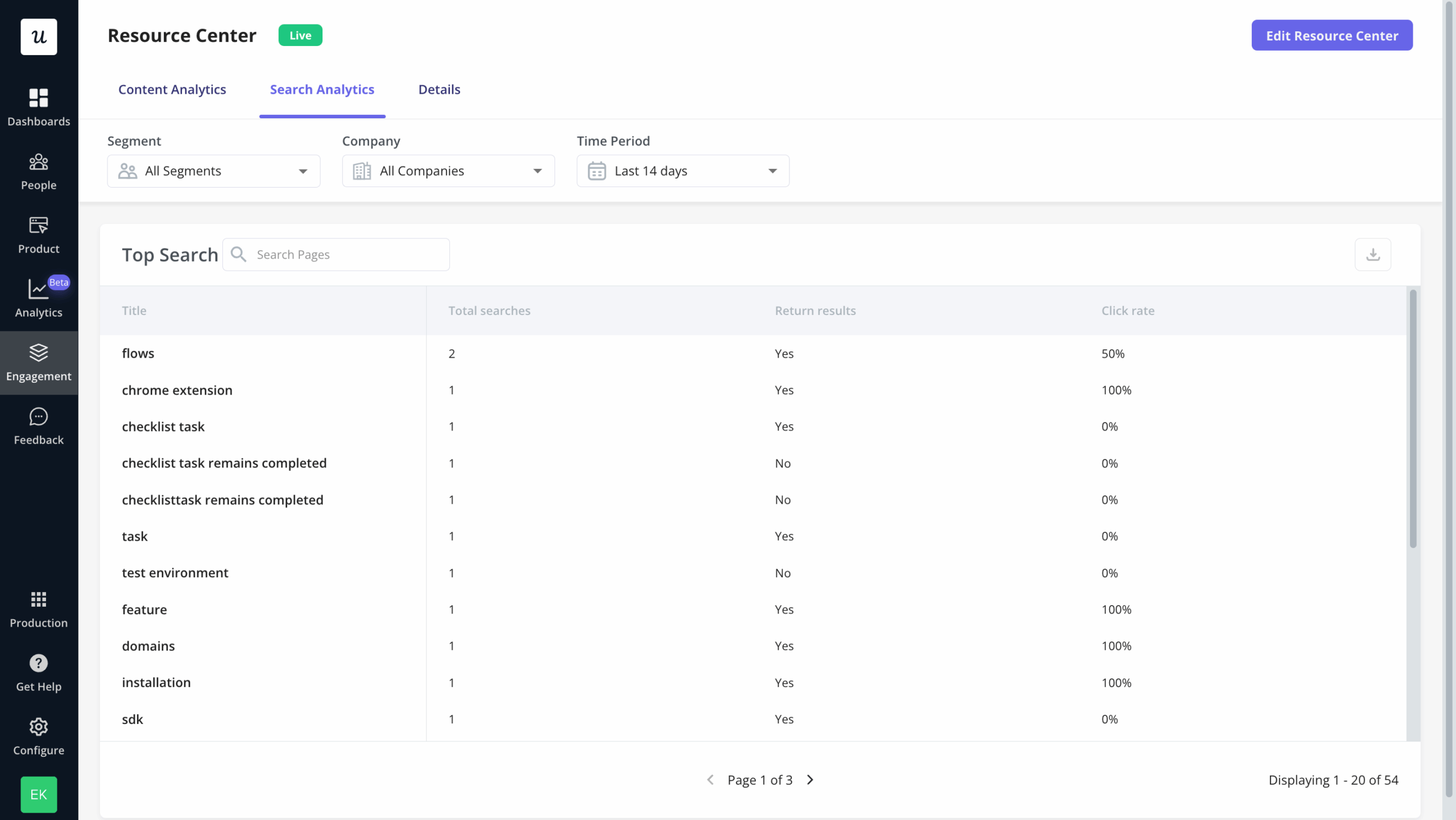Open Feedback from the sidebar

pos(38,425)
